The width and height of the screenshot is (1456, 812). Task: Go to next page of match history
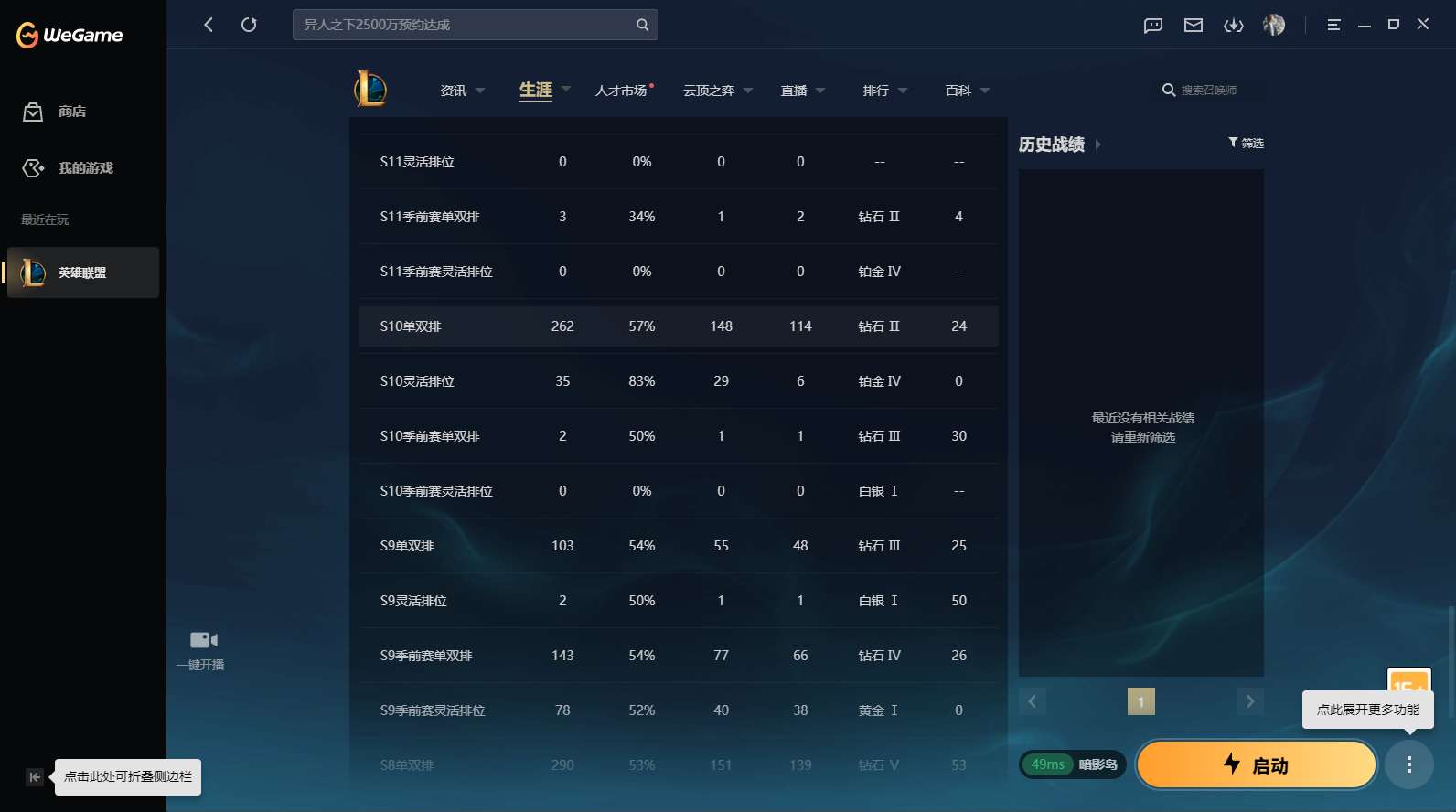pyautogui.click(x=1250, y=701)
